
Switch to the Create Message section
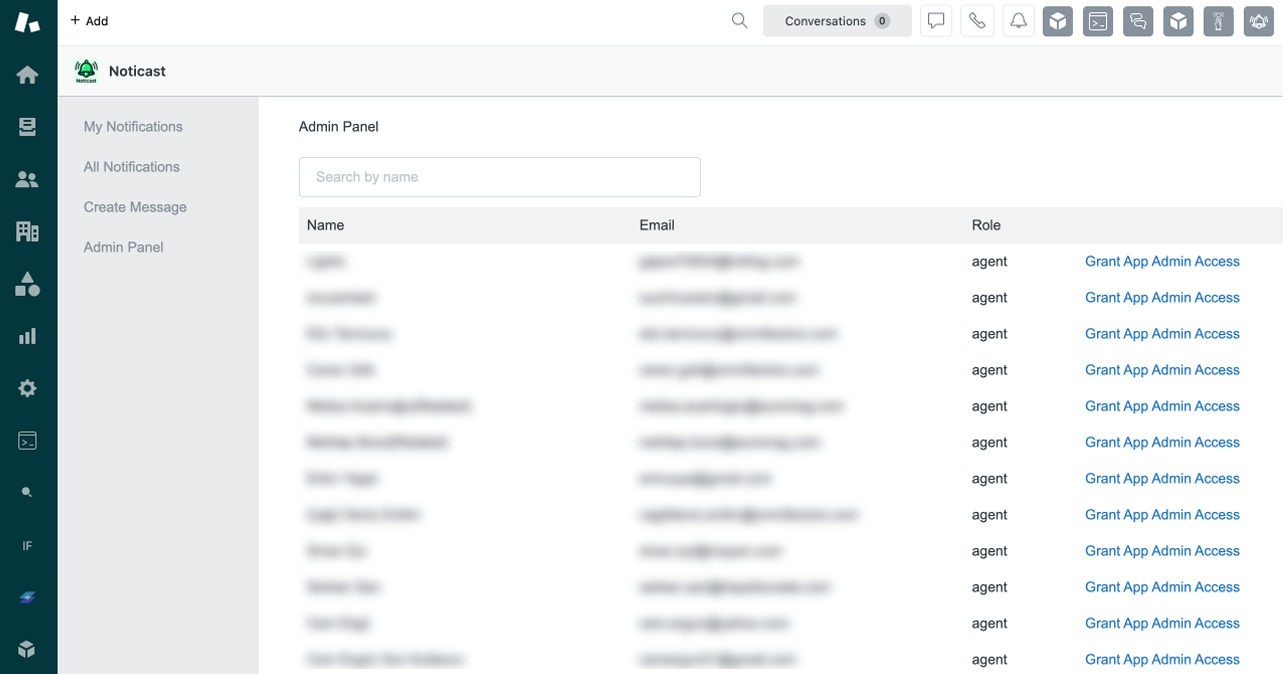[134, 207]
